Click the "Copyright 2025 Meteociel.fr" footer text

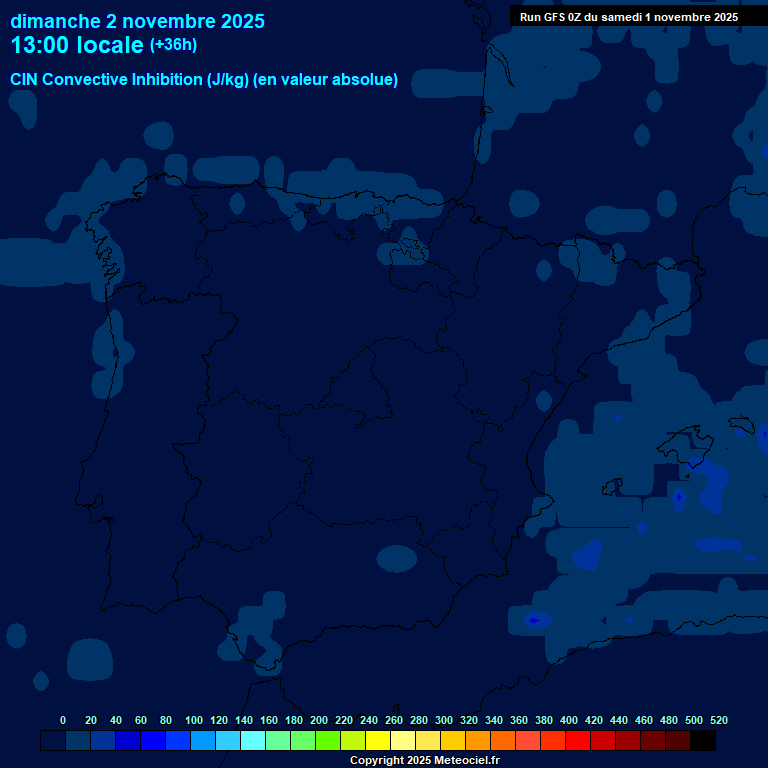point(425,760)
